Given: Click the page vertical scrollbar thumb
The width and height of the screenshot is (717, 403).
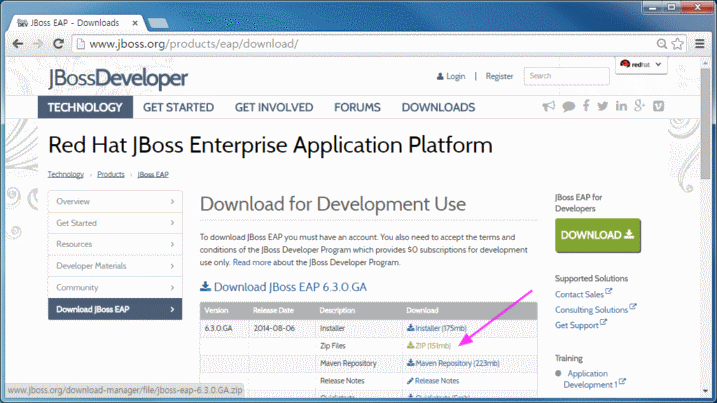Looking at the screenshot, I should pyautogui.click(x=706, y=124).
